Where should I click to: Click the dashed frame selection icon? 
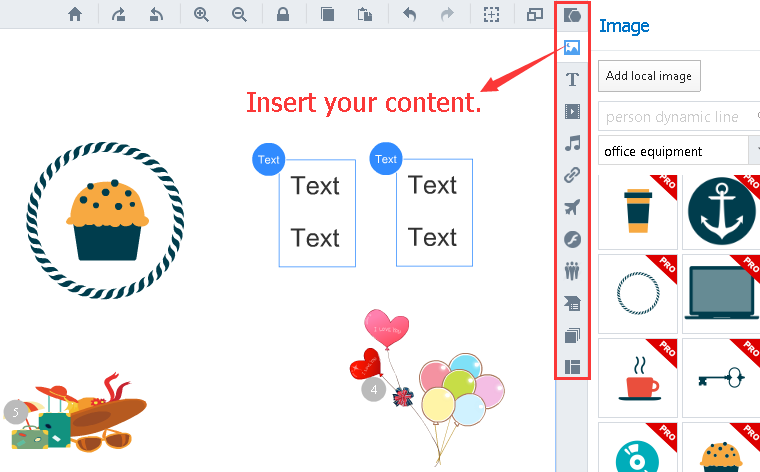click(491, 15)
